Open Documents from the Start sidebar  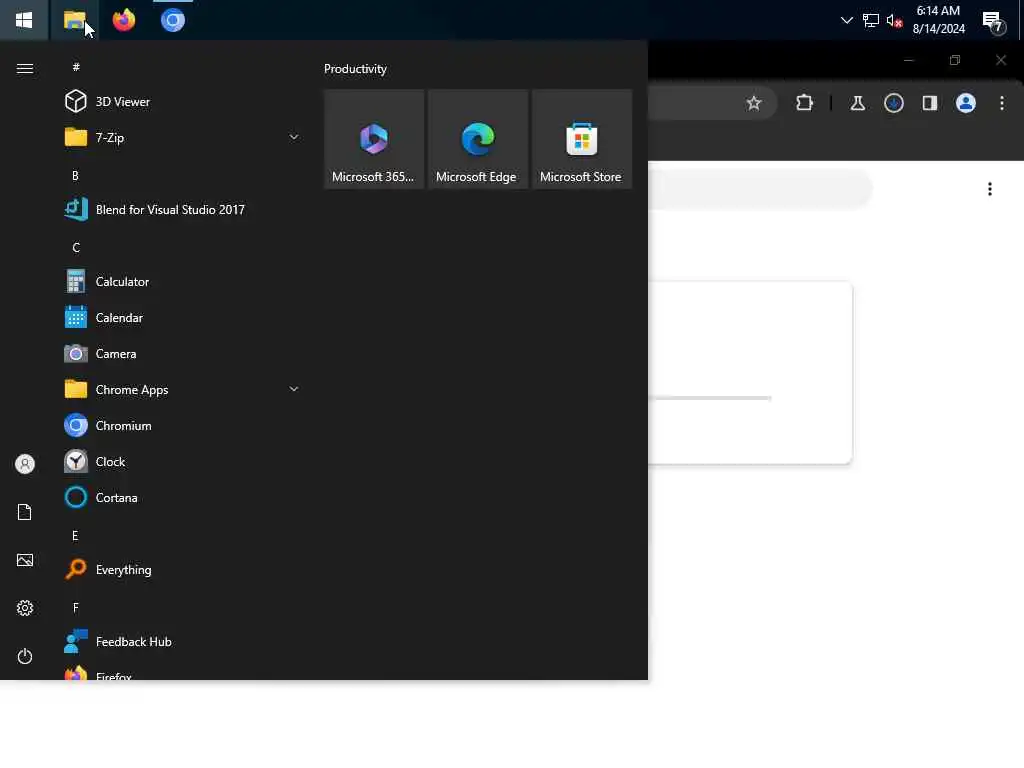[25, 512]
